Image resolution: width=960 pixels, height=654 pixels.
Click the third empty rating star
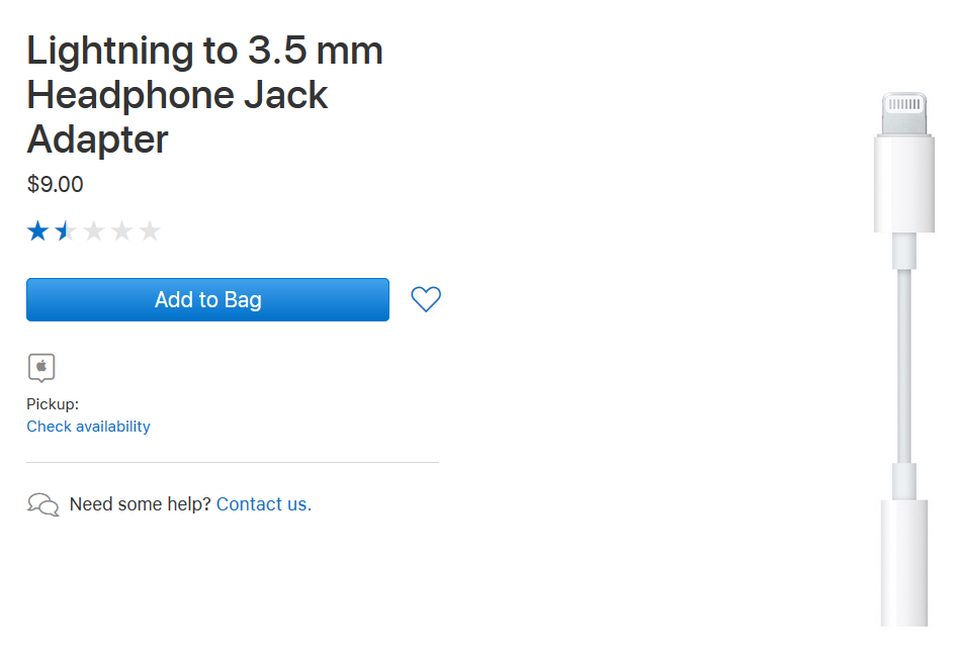tap(94, 232)
